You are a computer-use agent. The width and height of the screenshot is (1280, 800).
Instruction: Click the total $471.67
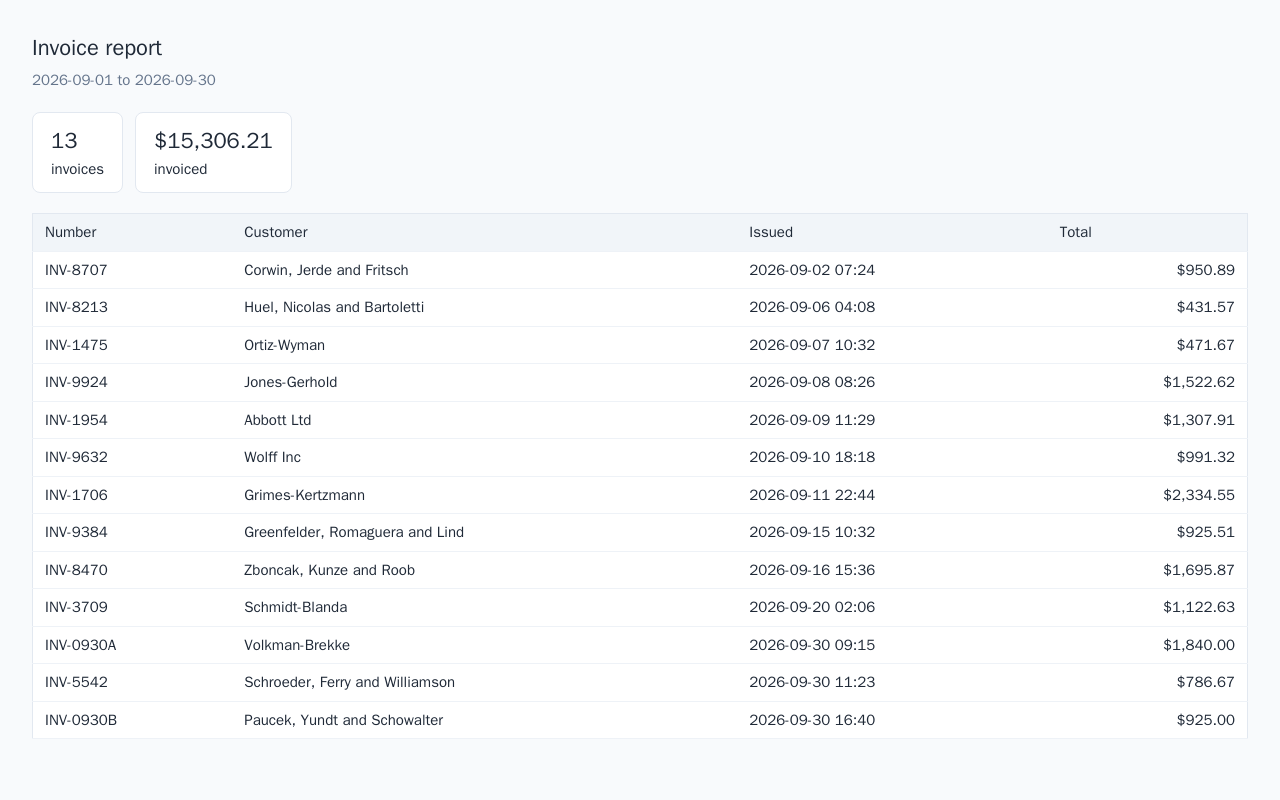[x=1206, y=345]
